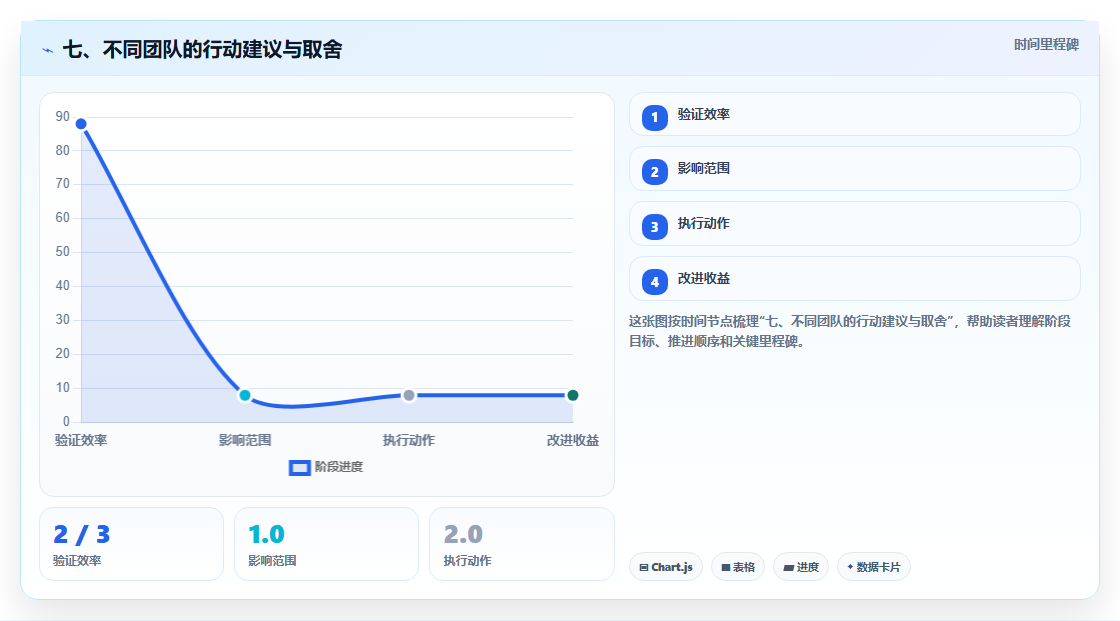Click the 验证效率 data point at 88
The image size is (1120, 621).
point(81,124)
